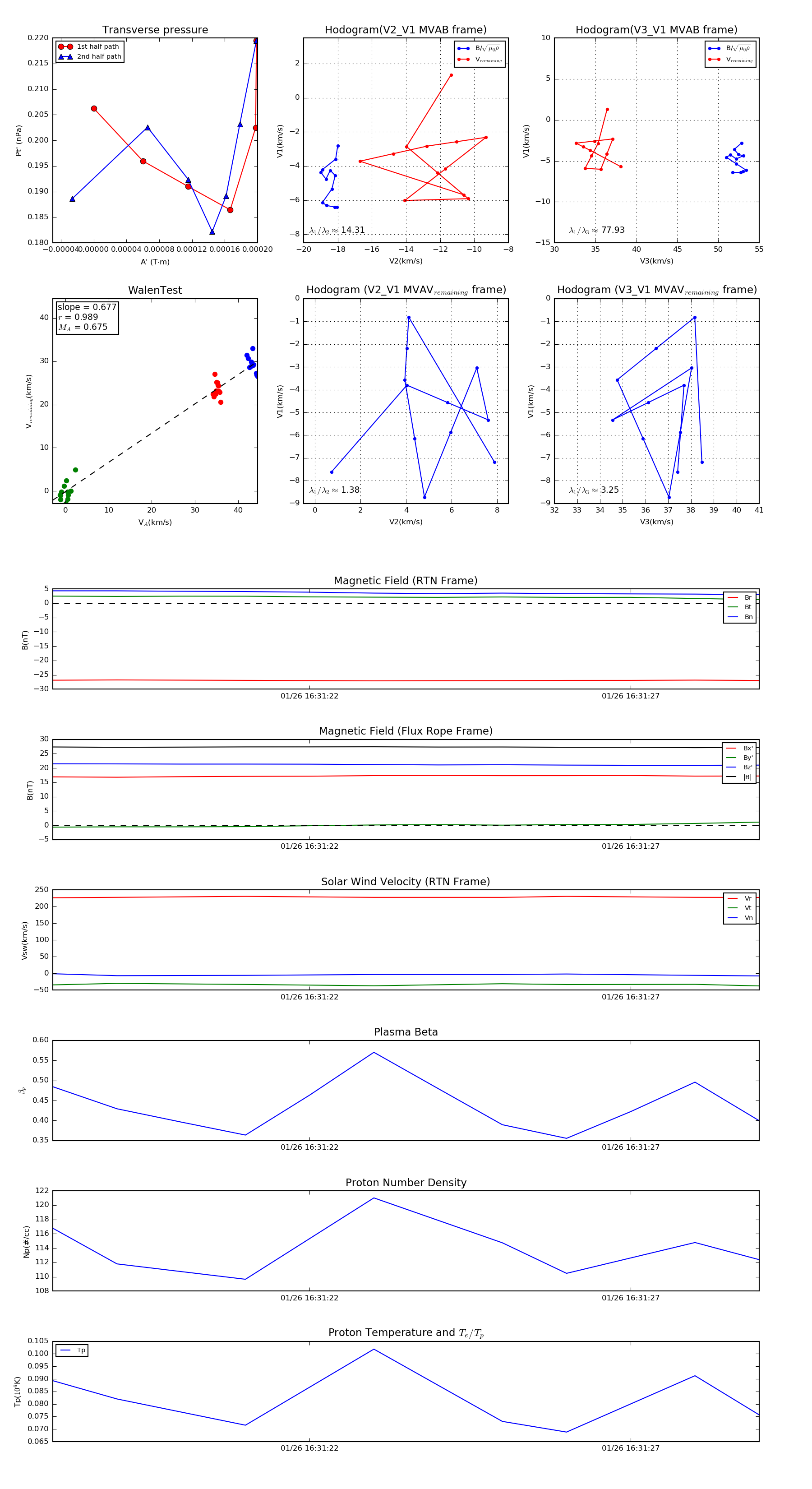Click the 'Plasma Beta' plot title
Screen dimensions: 812x1489
point(406,1032)
